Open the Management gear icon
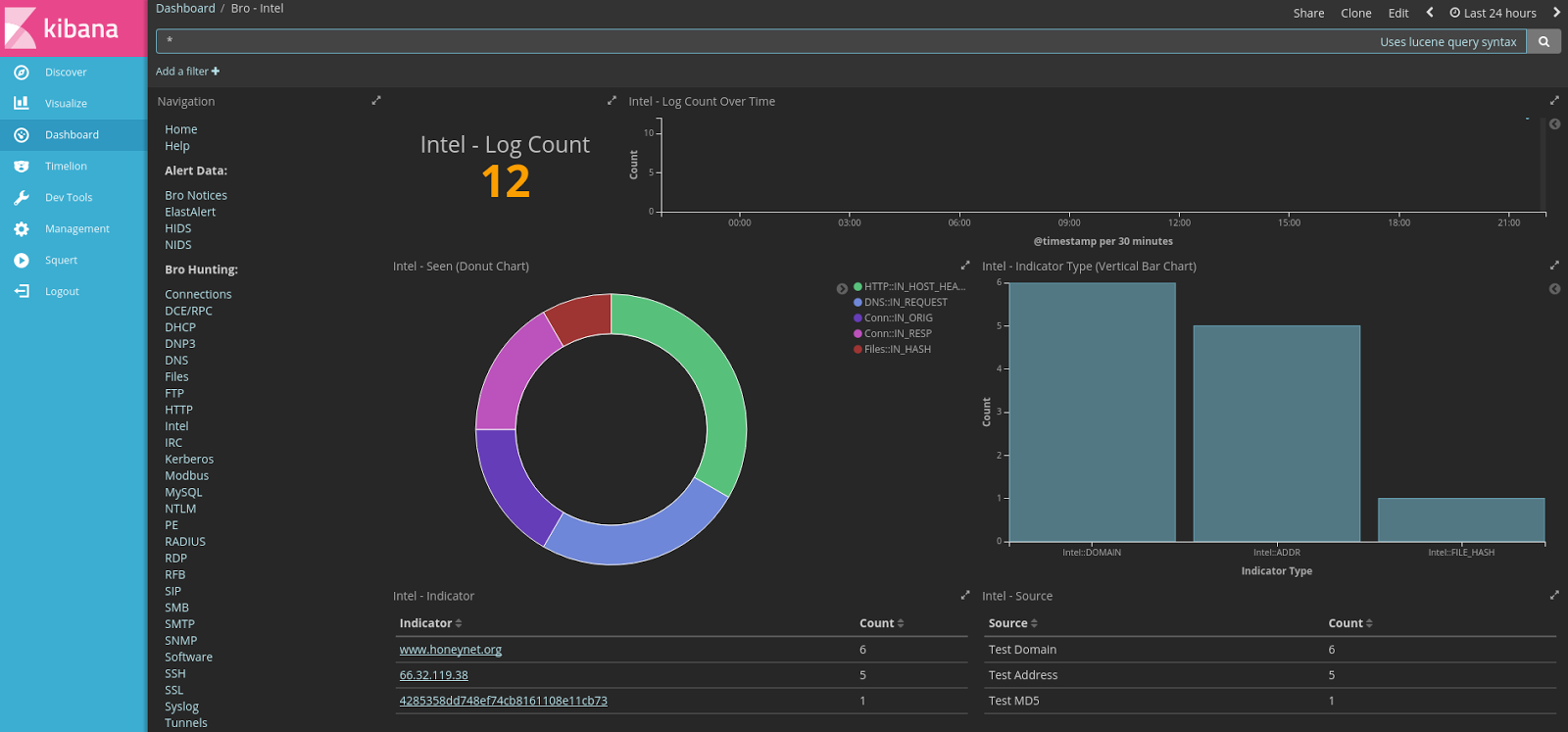The height and width of the screenshot is (732, 1568). (x=22, y=228)
